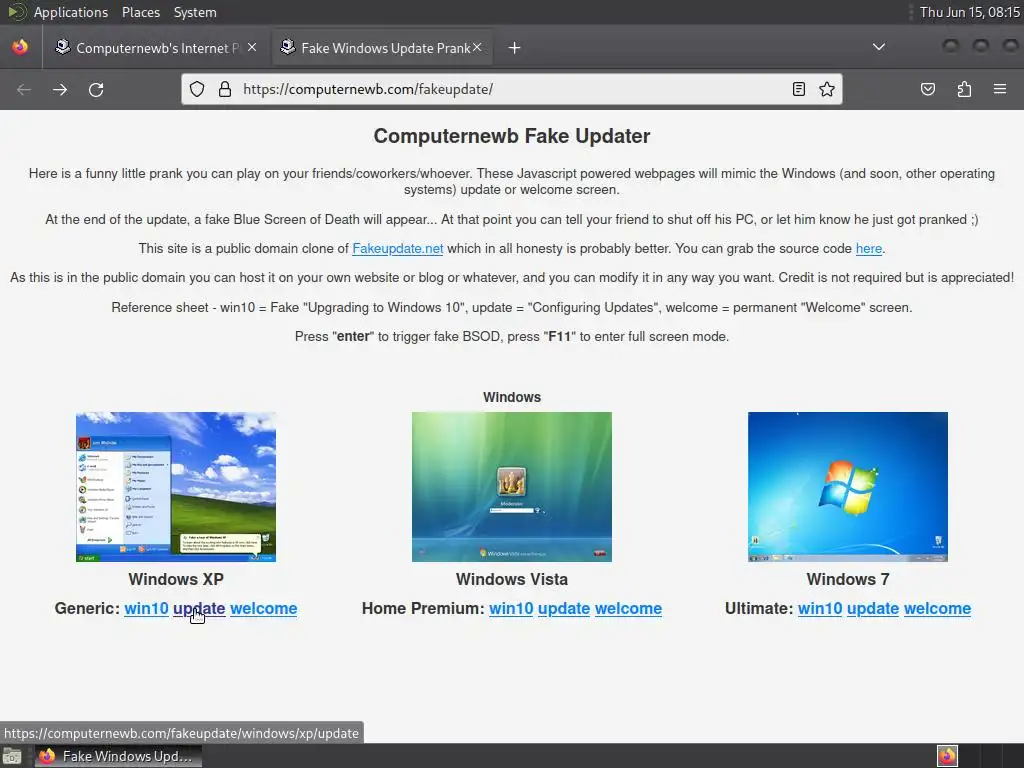
Task: Open the Save to Pocket button
Action: pyautogui.click(x=928, y=89)
